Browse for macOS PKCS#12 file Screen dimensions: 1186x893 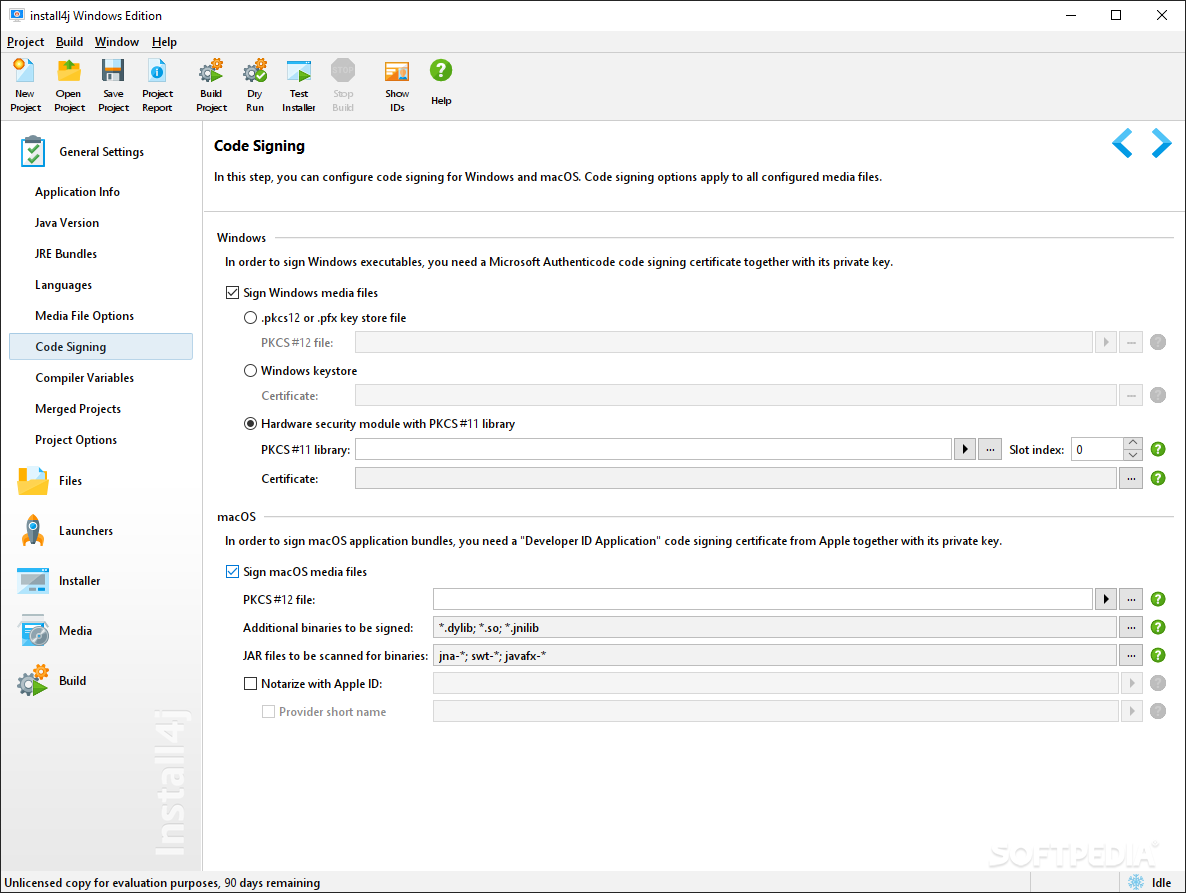tap(1131, 599)
